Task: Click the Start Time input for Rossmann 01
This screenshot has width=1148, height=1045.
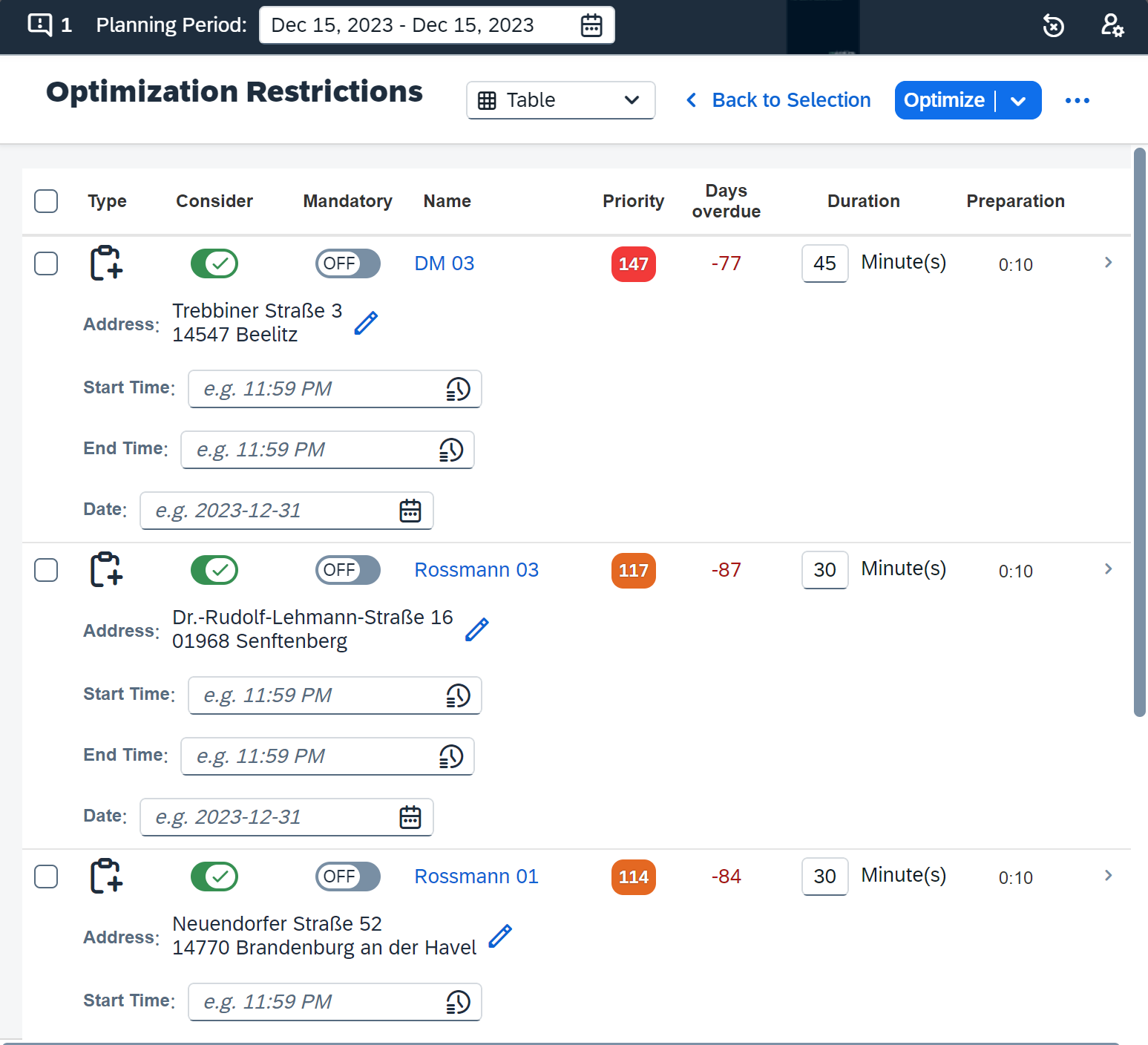Action: coord(335,1002)
